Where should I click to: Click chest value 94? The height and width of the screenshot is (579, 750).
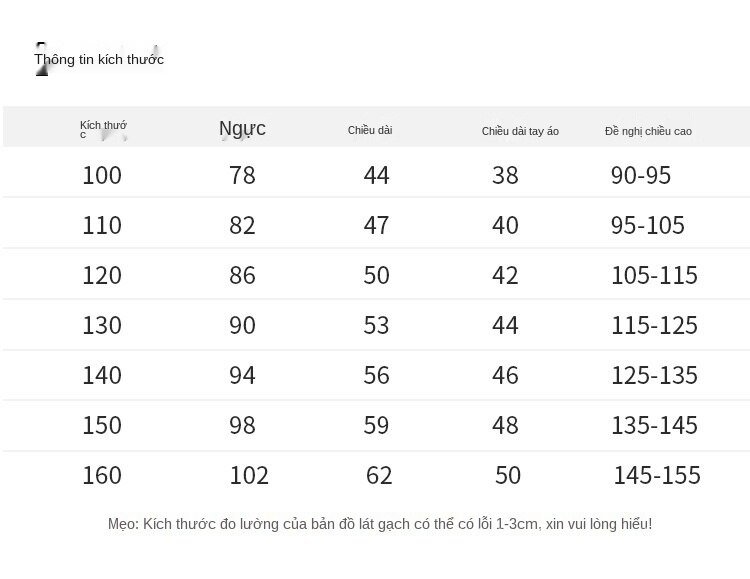243,376
